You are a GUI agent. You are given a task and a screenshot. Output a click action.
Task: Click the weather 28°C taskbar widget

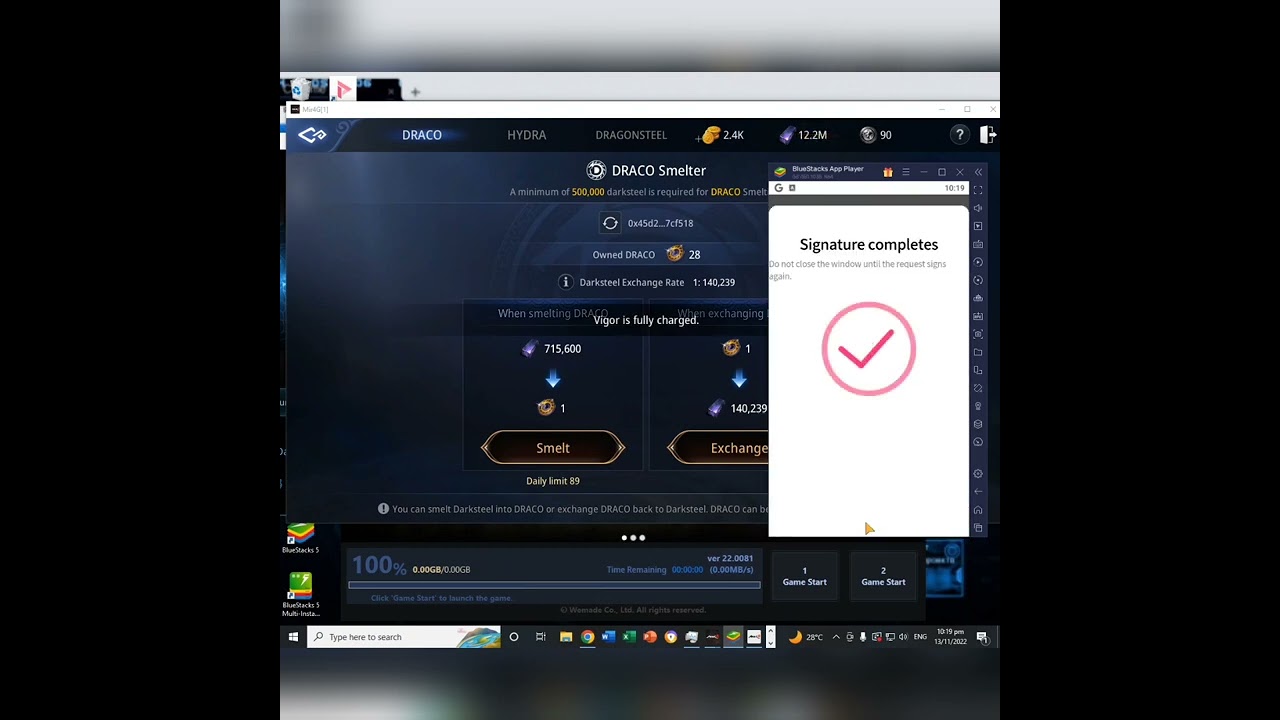[805, 637]
